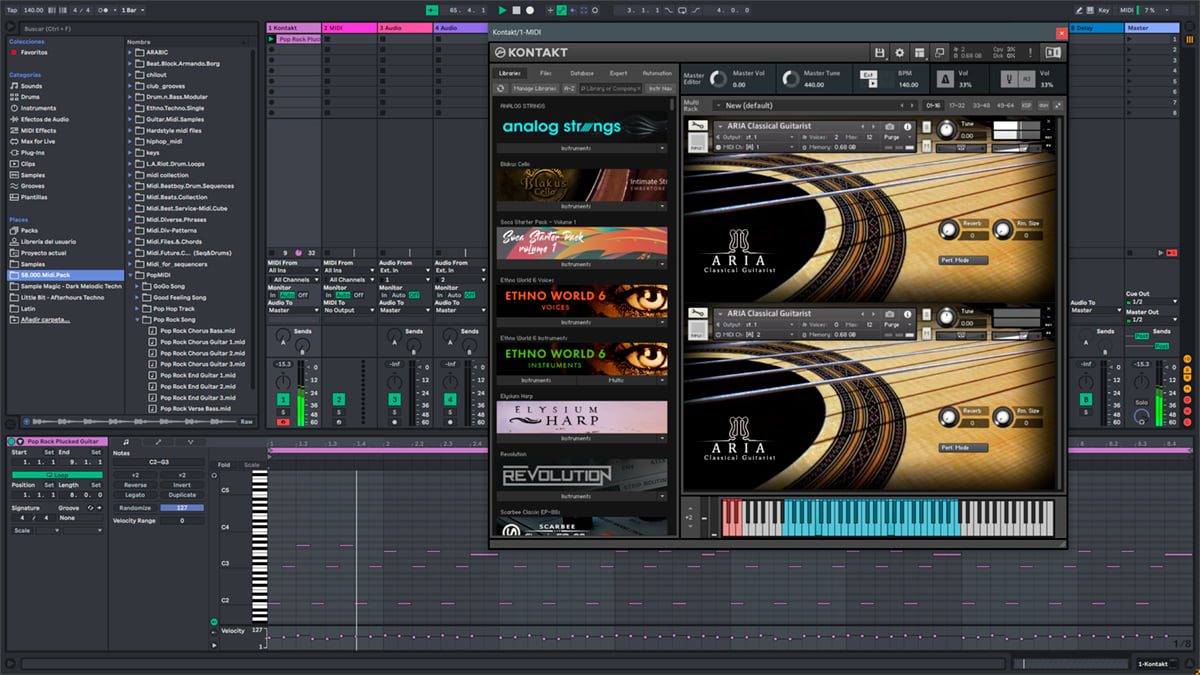
Task: Select Plug-Ins category in browser
Action: [33, 152]
